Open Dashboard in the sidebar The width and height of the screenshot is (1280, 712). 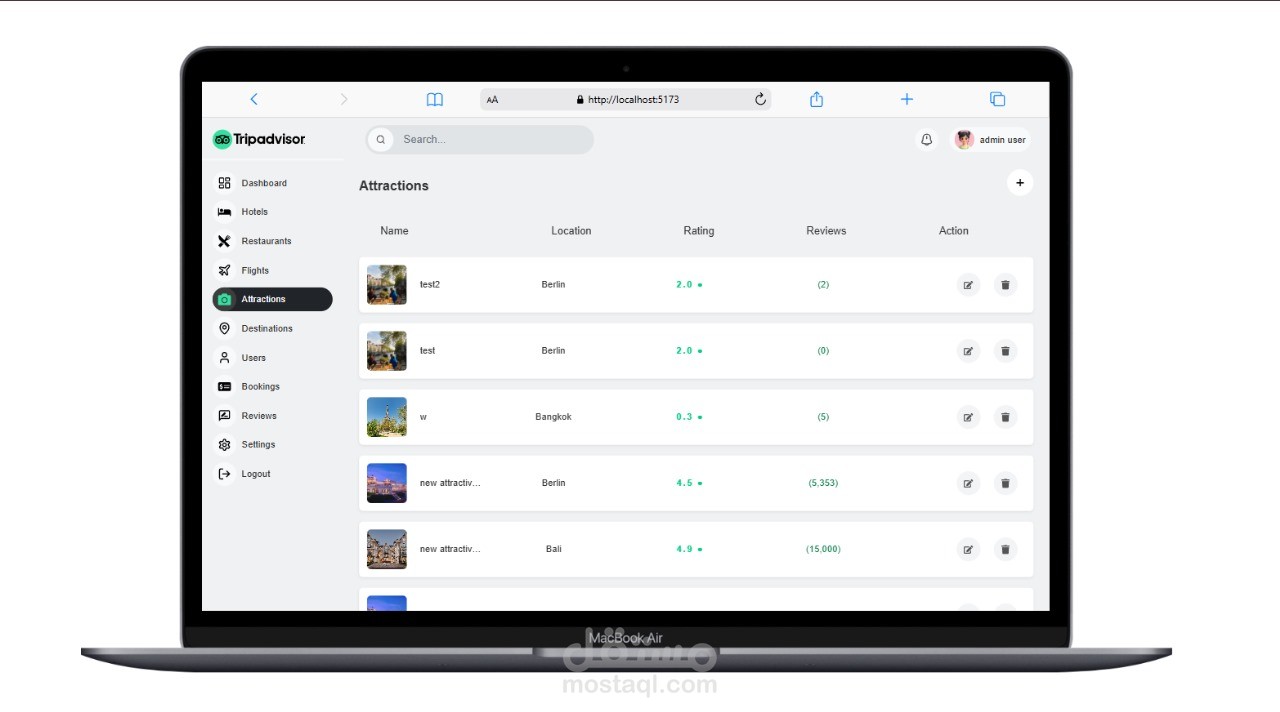point(272,183)
